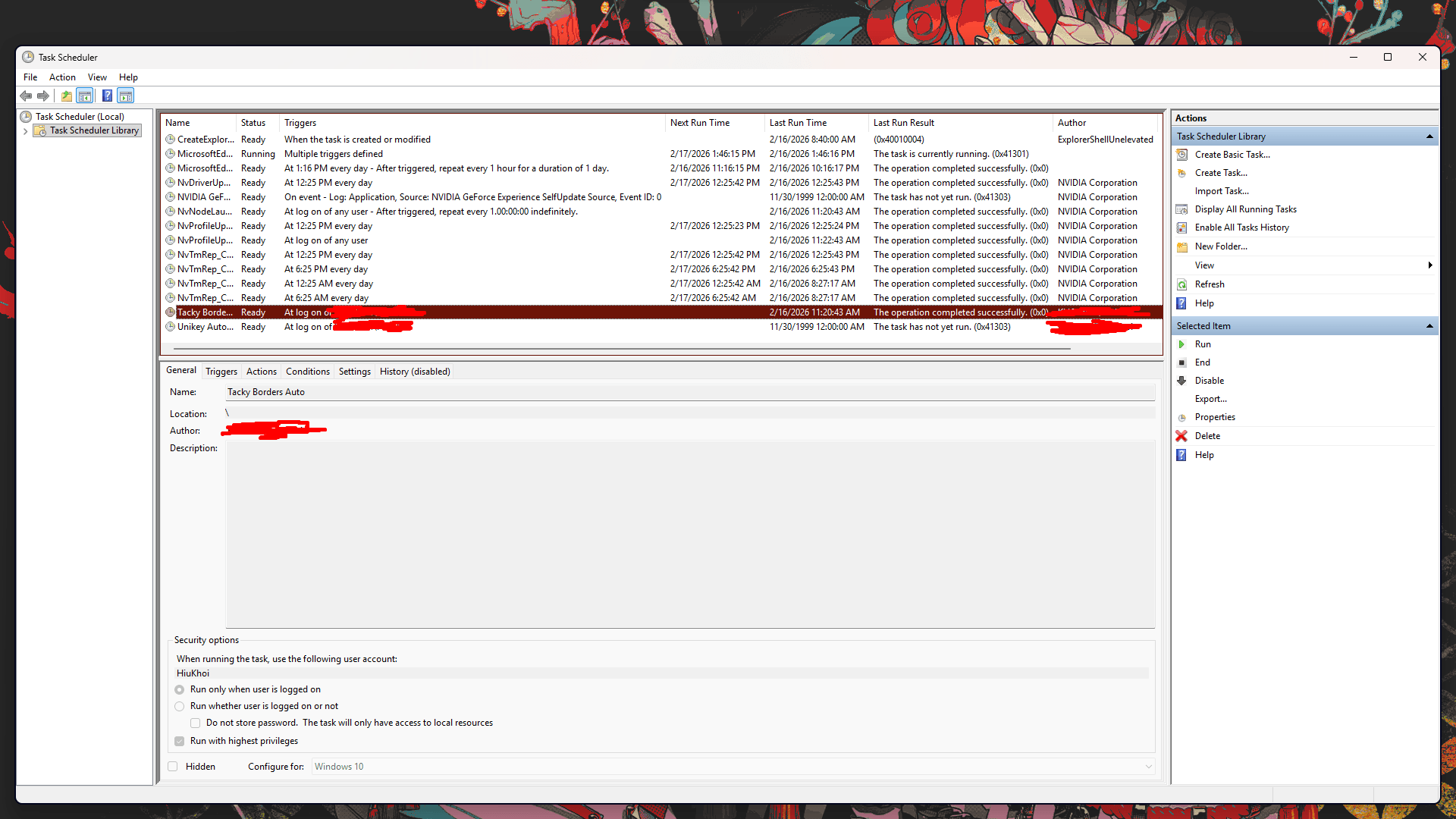Click the Create Task icon in Actions pane

pyautogui.click(x=1183, y=172)
